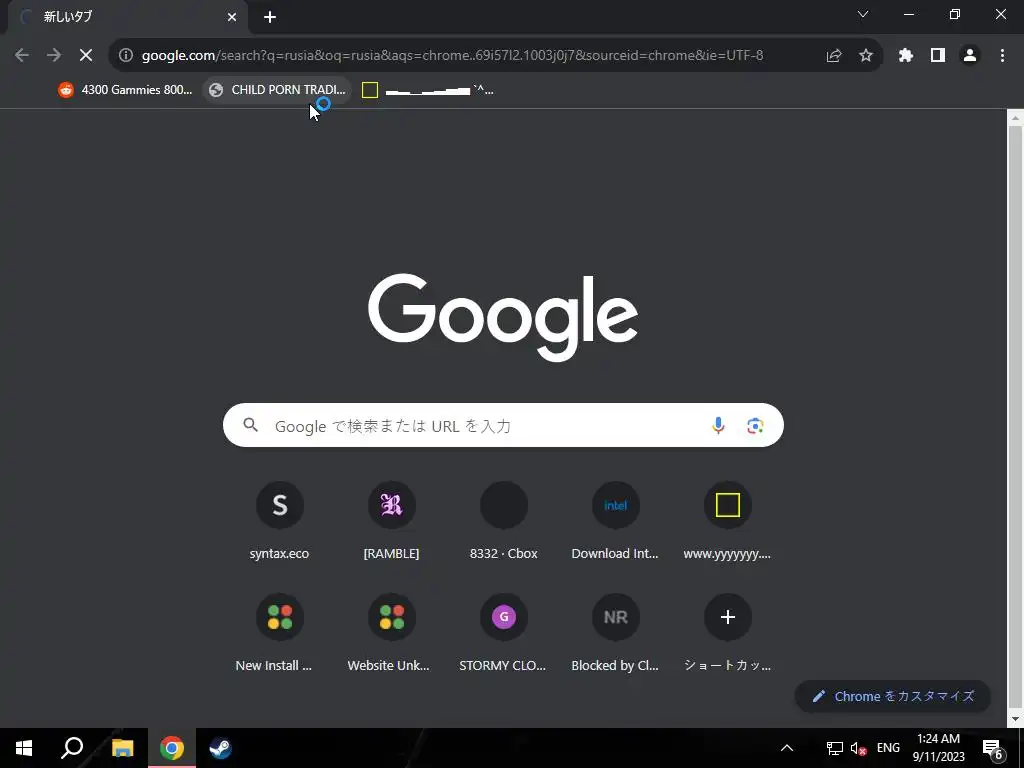
Task: Bookmark this tab with the star
Action: click(x=866, y=56)
